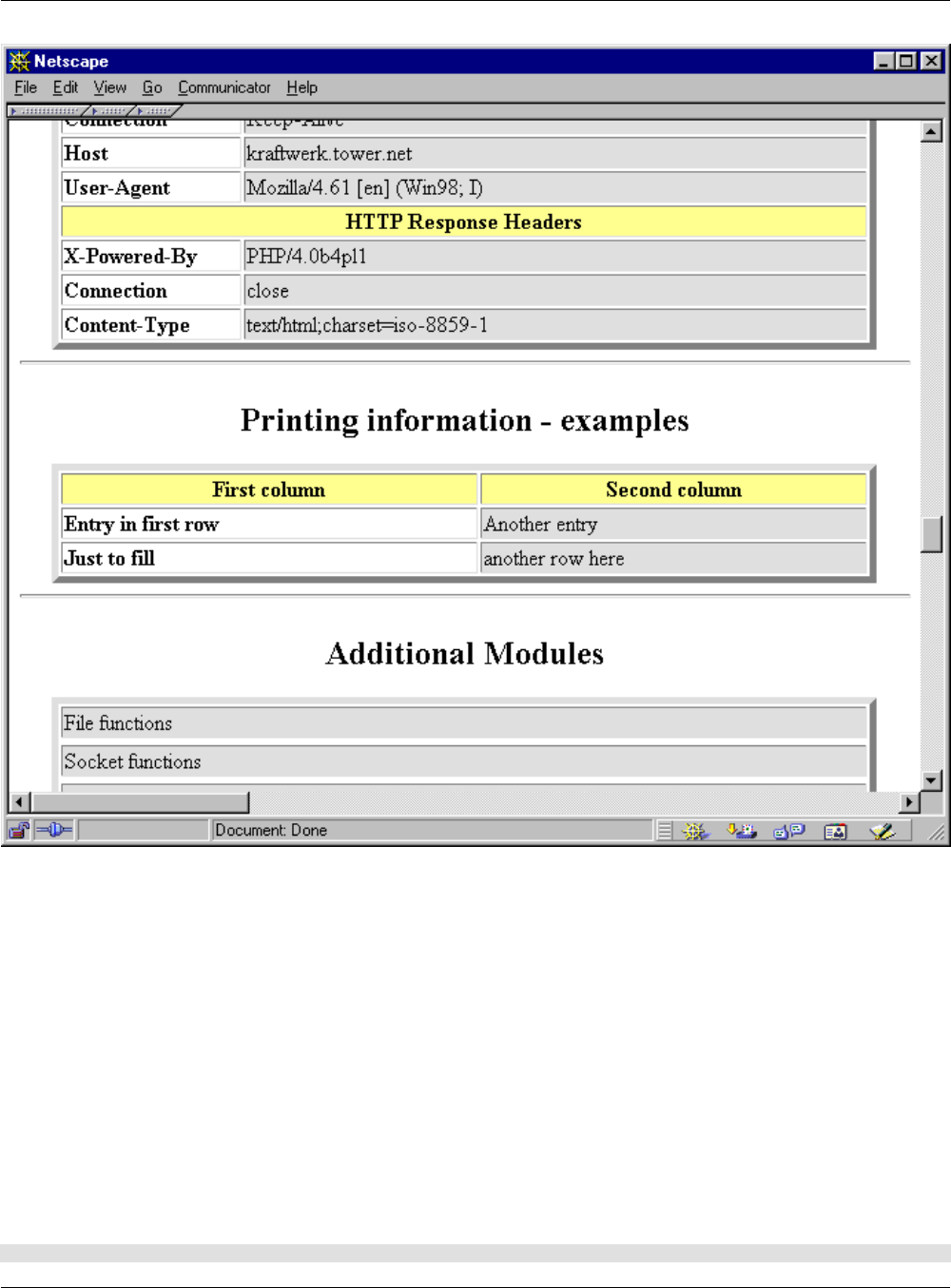
Task: Click the 'Entry in first row' cell
Action: pyautogui.click(x=269, y=524)
